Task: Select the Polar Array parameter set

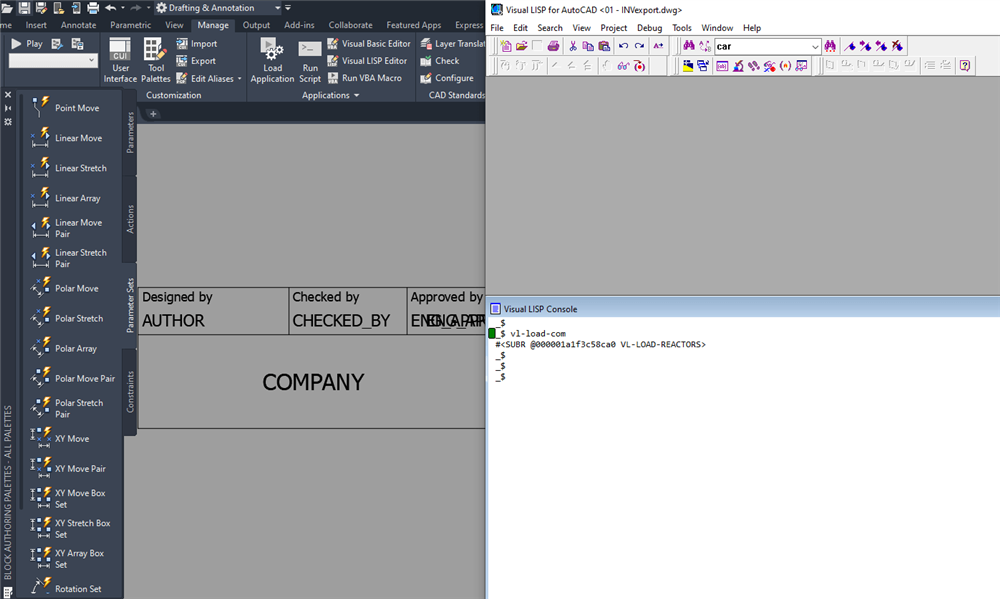Action: point(64,348)
